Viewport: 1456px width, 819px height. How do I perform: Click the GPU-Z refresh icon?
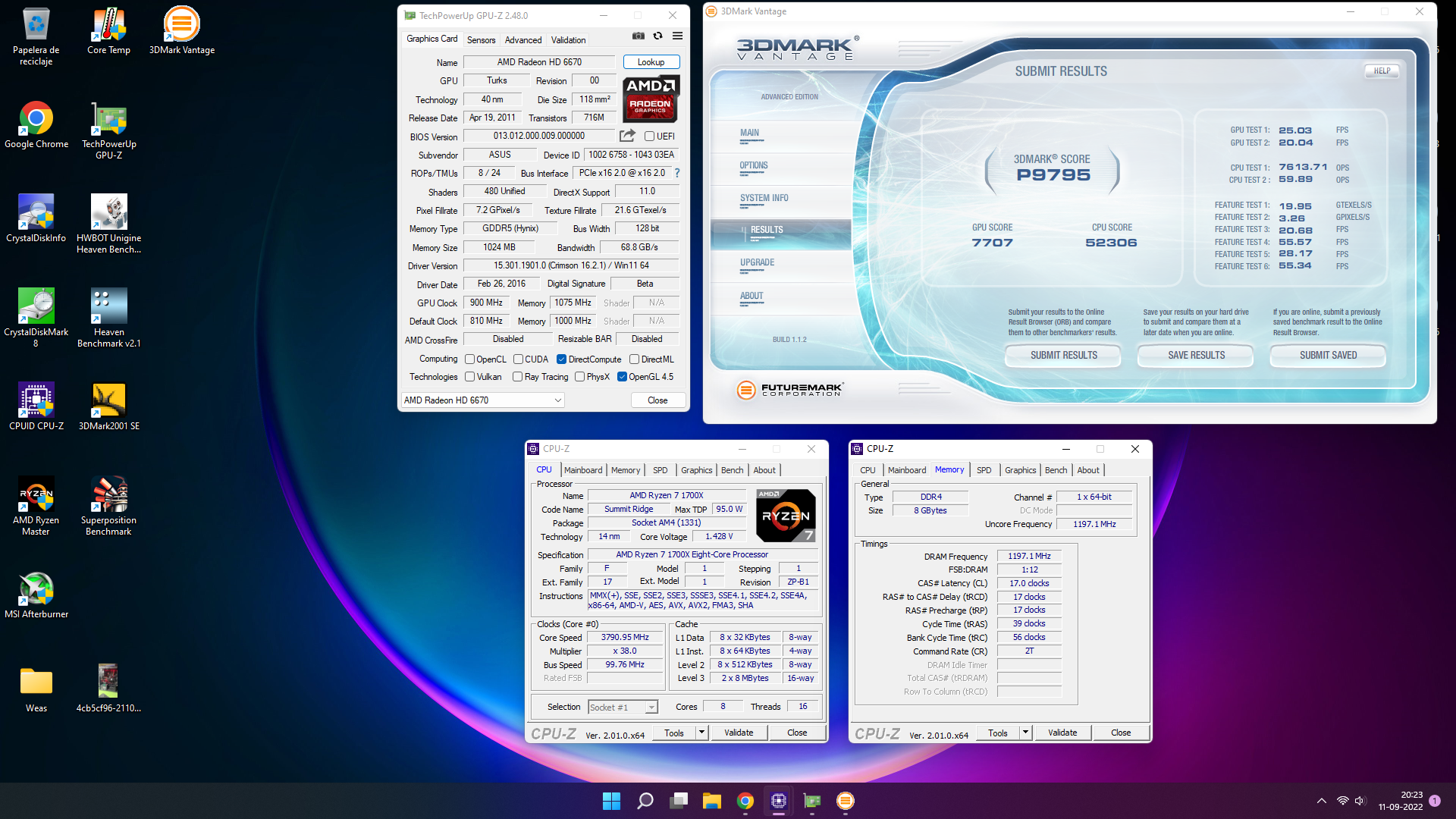click(x=658, y=36)
